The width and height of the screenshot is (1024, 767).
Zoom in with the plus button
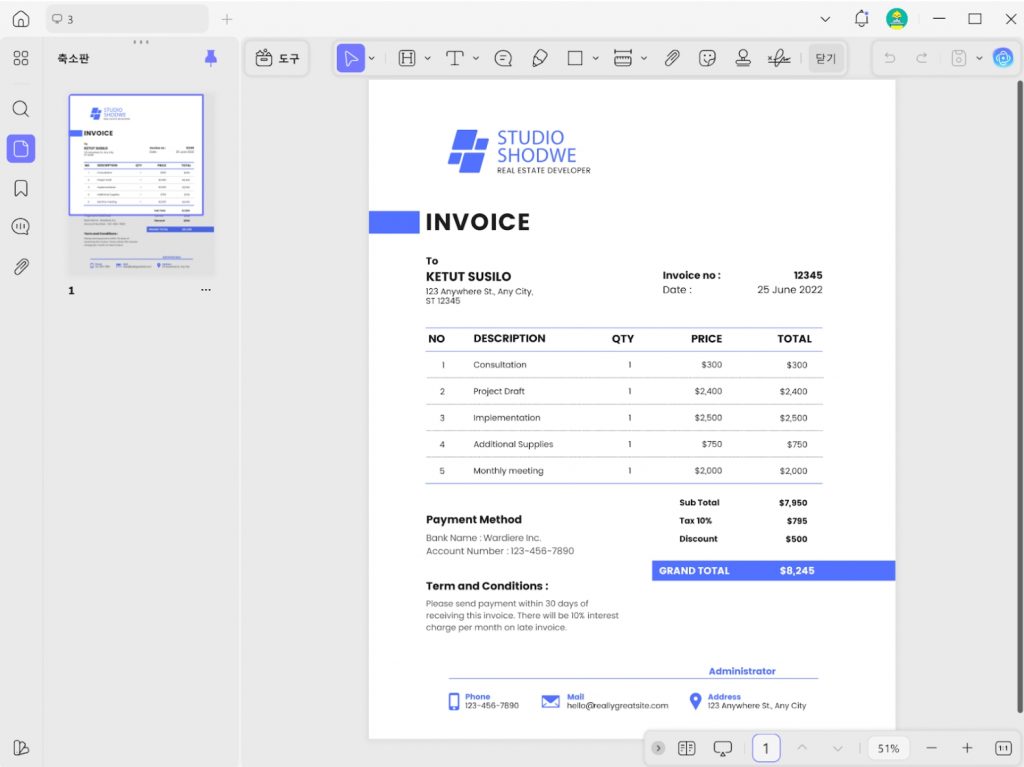tap(967, 748)
